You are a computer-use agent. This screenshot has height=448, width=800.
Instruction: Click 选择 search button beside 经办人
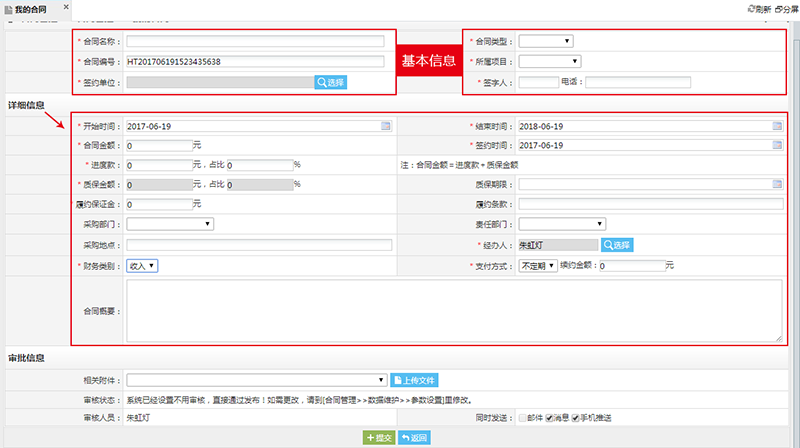[617, 244]
